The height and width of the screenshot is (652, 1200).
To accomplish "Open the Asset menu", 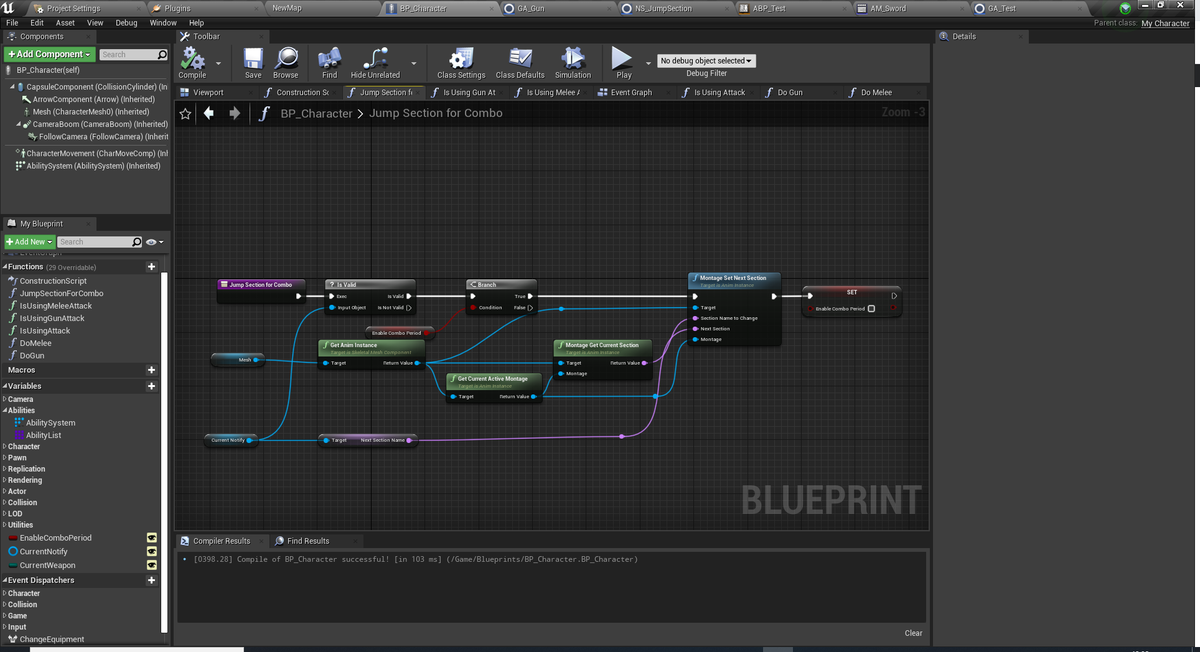I will tap(65, 22).
